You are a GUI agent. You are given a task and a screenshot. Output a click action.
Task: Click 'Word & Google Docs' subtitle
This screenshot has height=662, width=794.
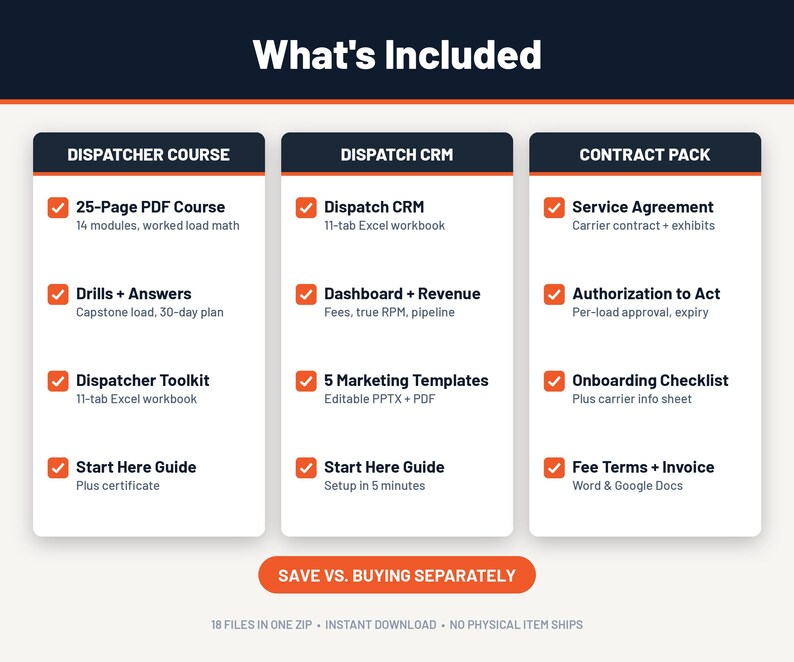pyautogui.click(x=627, y=485)
